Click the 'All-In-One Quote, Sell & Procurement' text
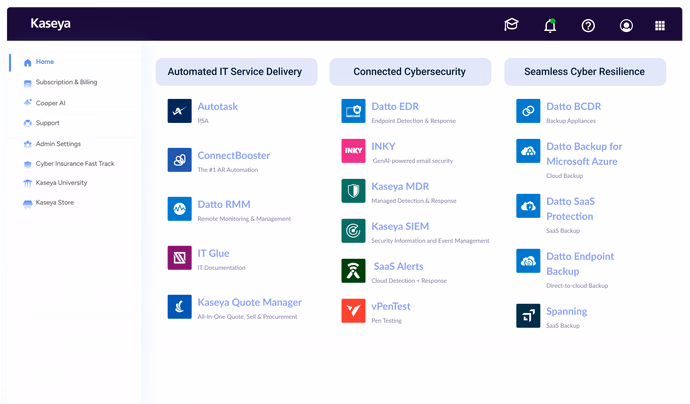Image resolution: width=690 pixels, height=404 pixels. (x=247, y=317)
